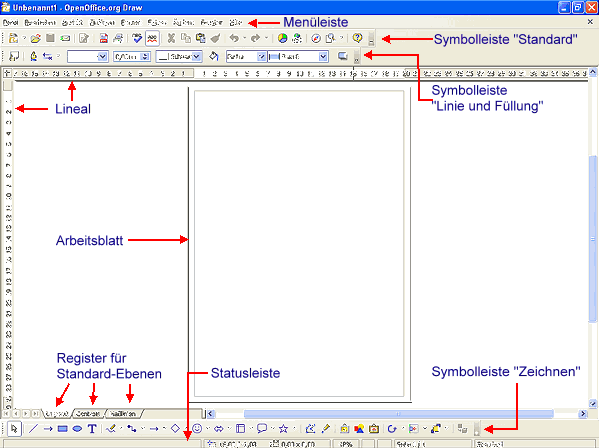The width and height of the screenshot is (599, 448).
Task: Click the Line Width spinner field
Action: tap(132, 57)
